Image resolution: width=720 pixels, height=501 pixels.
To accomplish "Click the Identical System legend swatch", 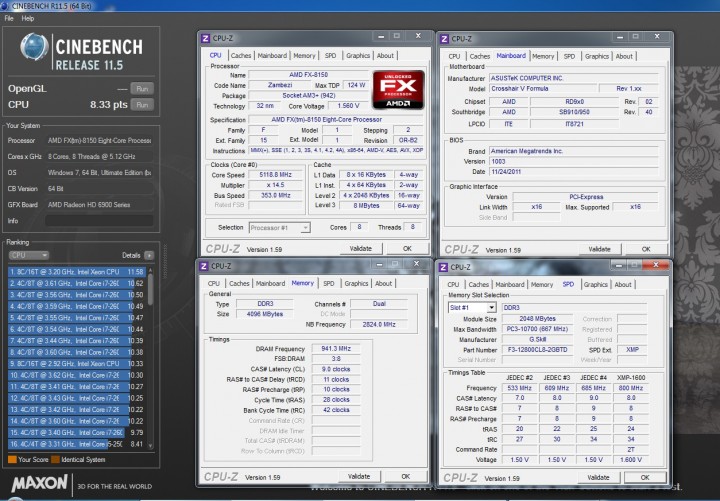I will 55,459.
